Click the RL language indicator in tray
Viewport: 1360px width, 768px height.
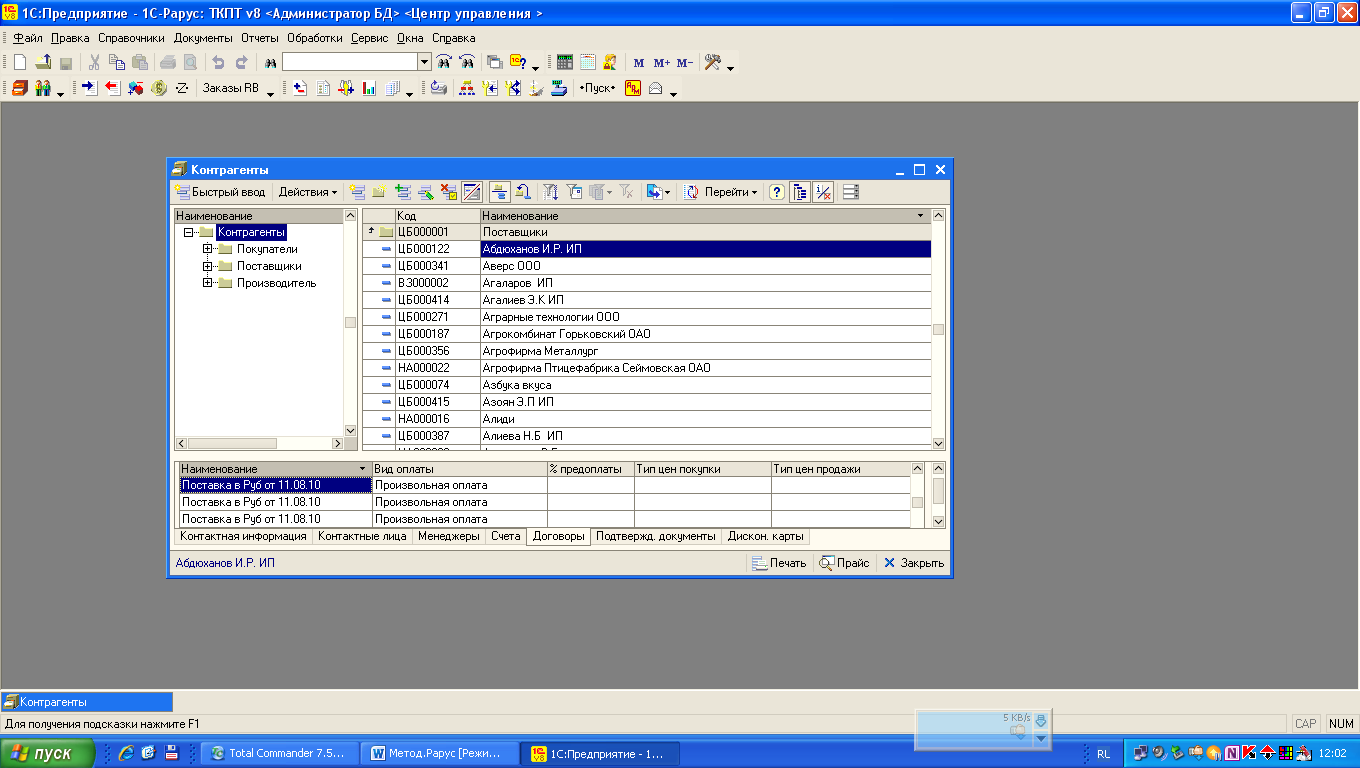(x=1103, y=753)
